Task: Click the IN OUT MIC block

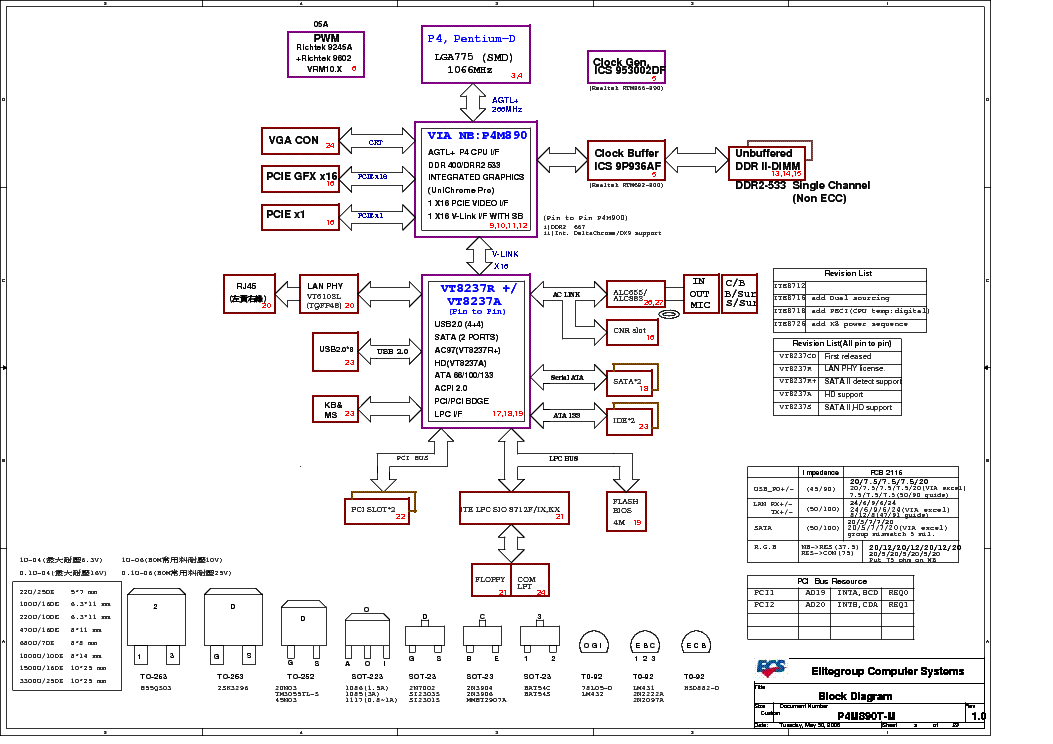Action: pyautogui.click(x=700, y=293)
